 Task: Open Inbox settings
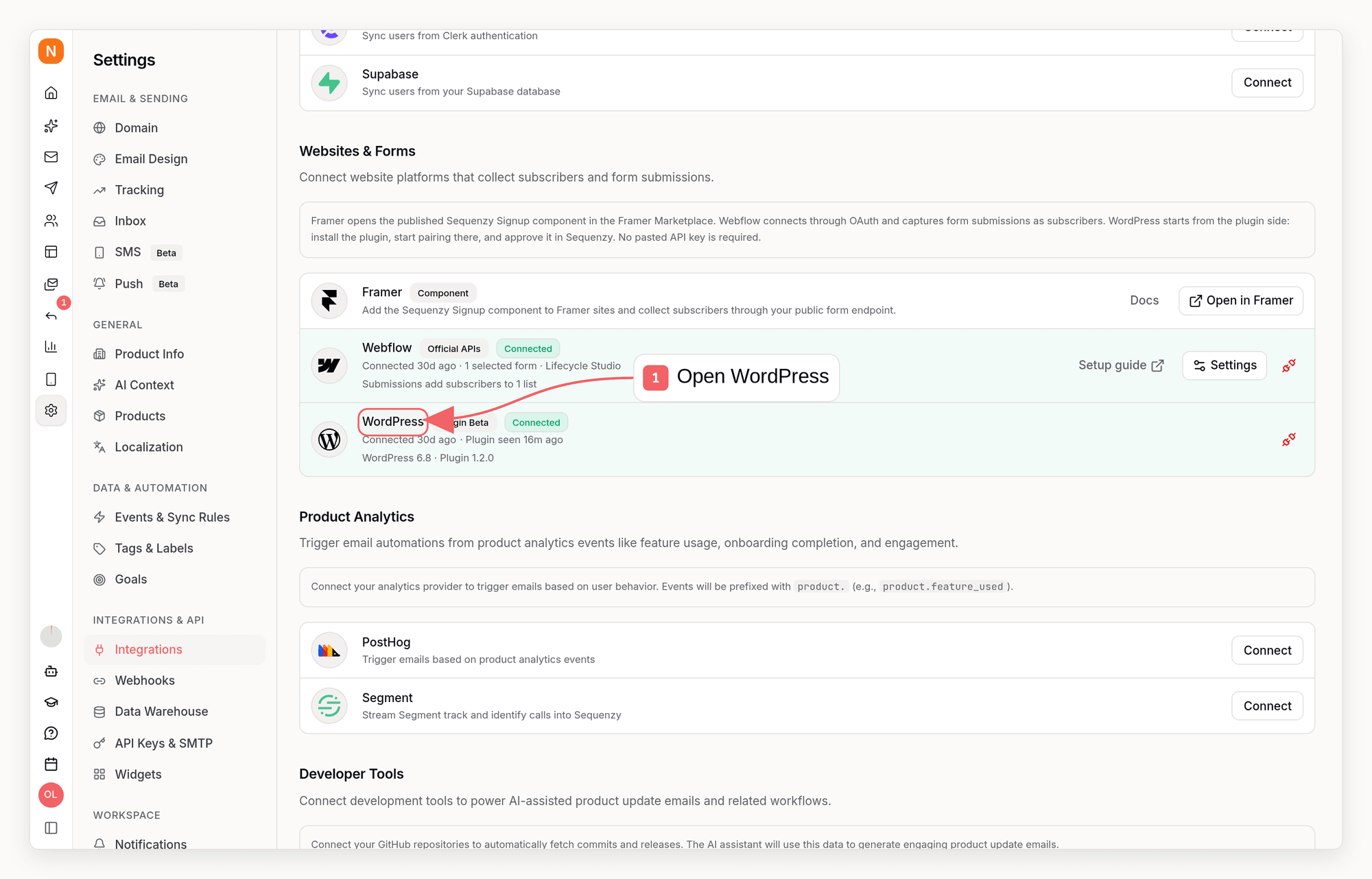(174, 221)
